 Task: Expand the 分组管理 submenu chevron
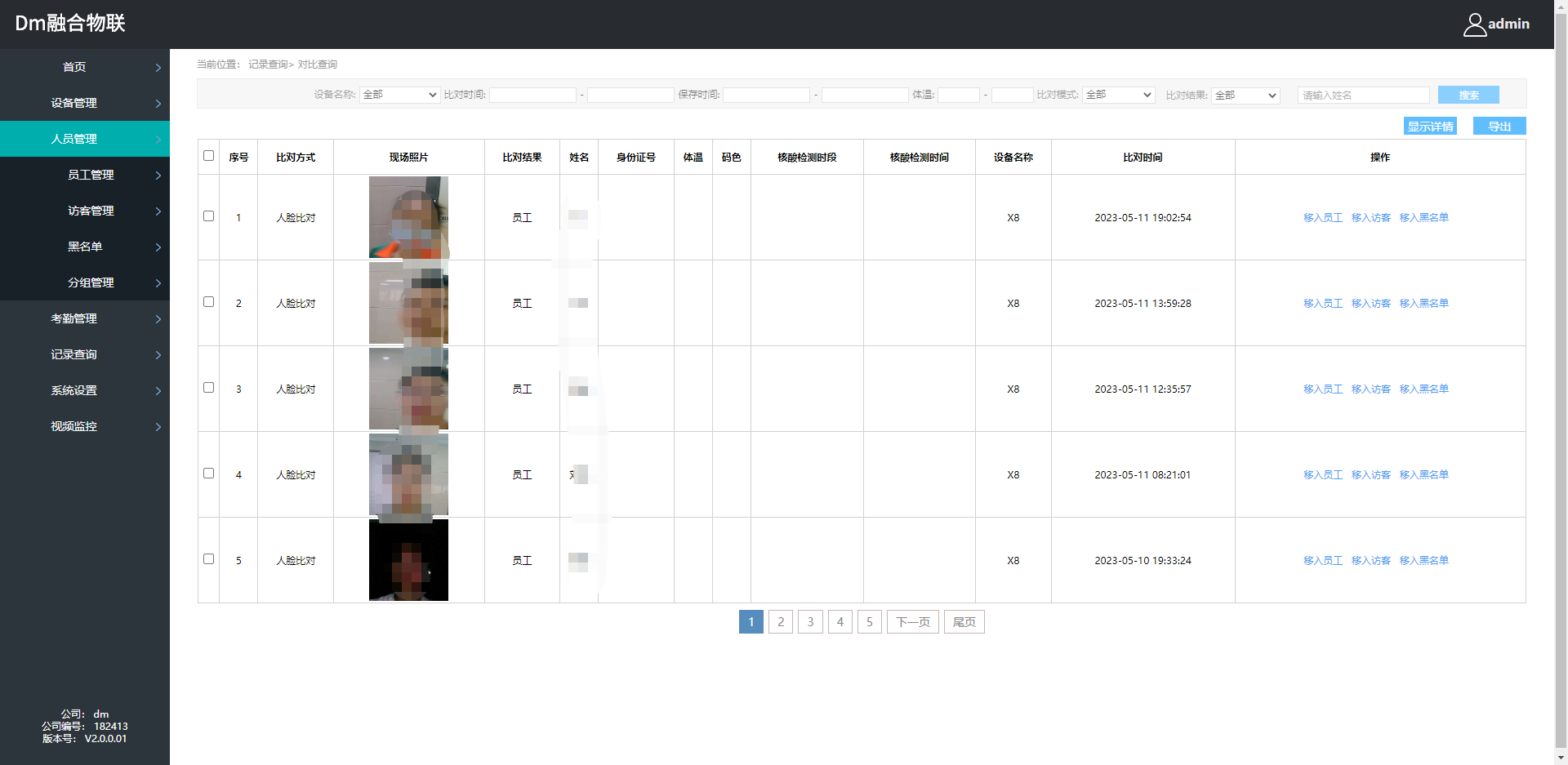click(158, 283)
